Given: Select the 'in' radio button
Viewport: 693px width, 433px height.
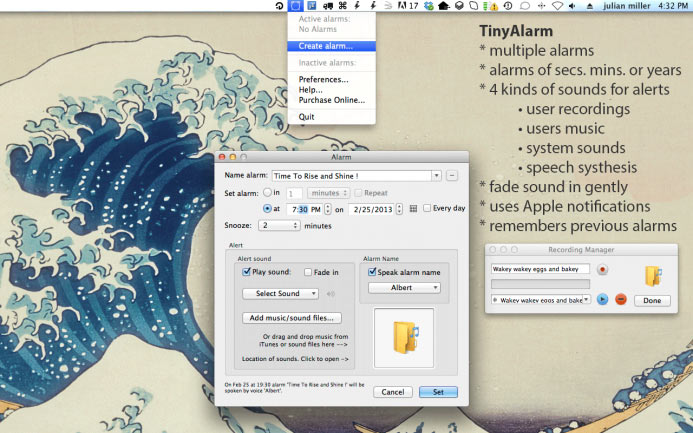Looking at the screenshot, I should coord(267,192).
